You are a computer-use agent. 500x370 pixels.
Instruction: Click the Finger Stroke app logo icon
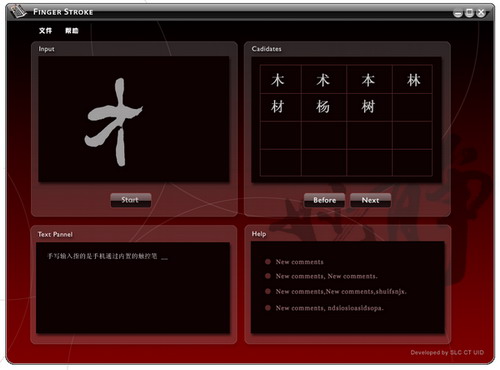18,12
